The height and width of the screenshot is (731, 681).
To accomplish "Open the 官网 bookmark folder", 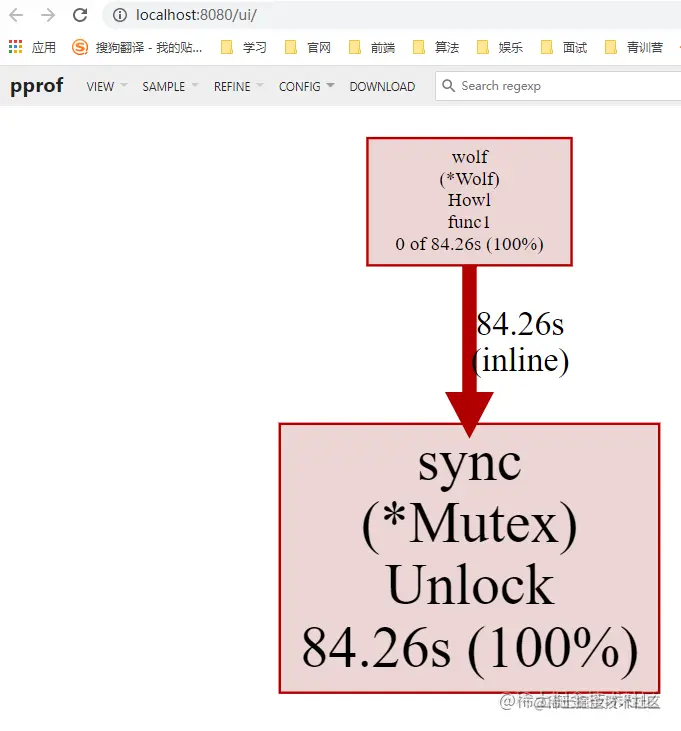I will 308,47.
